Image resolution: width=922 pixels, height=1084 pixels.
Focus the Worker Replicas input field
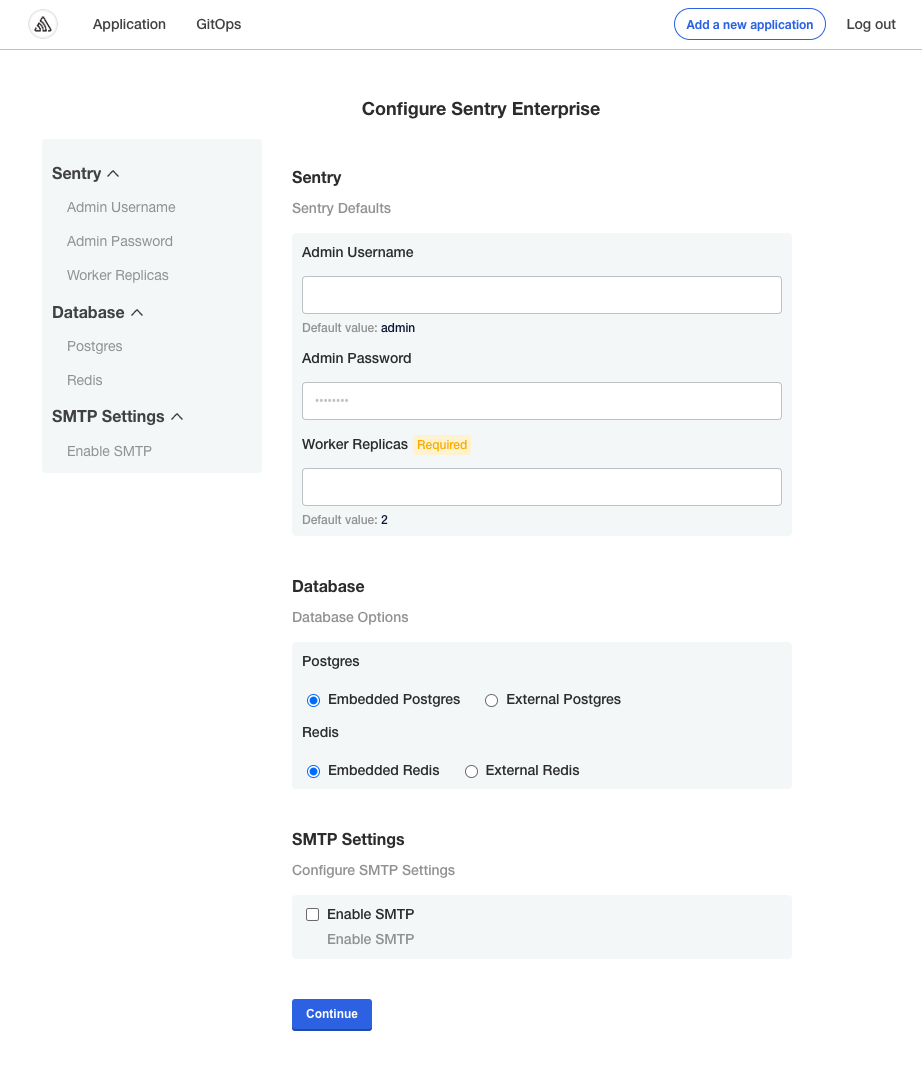(541, 487)
